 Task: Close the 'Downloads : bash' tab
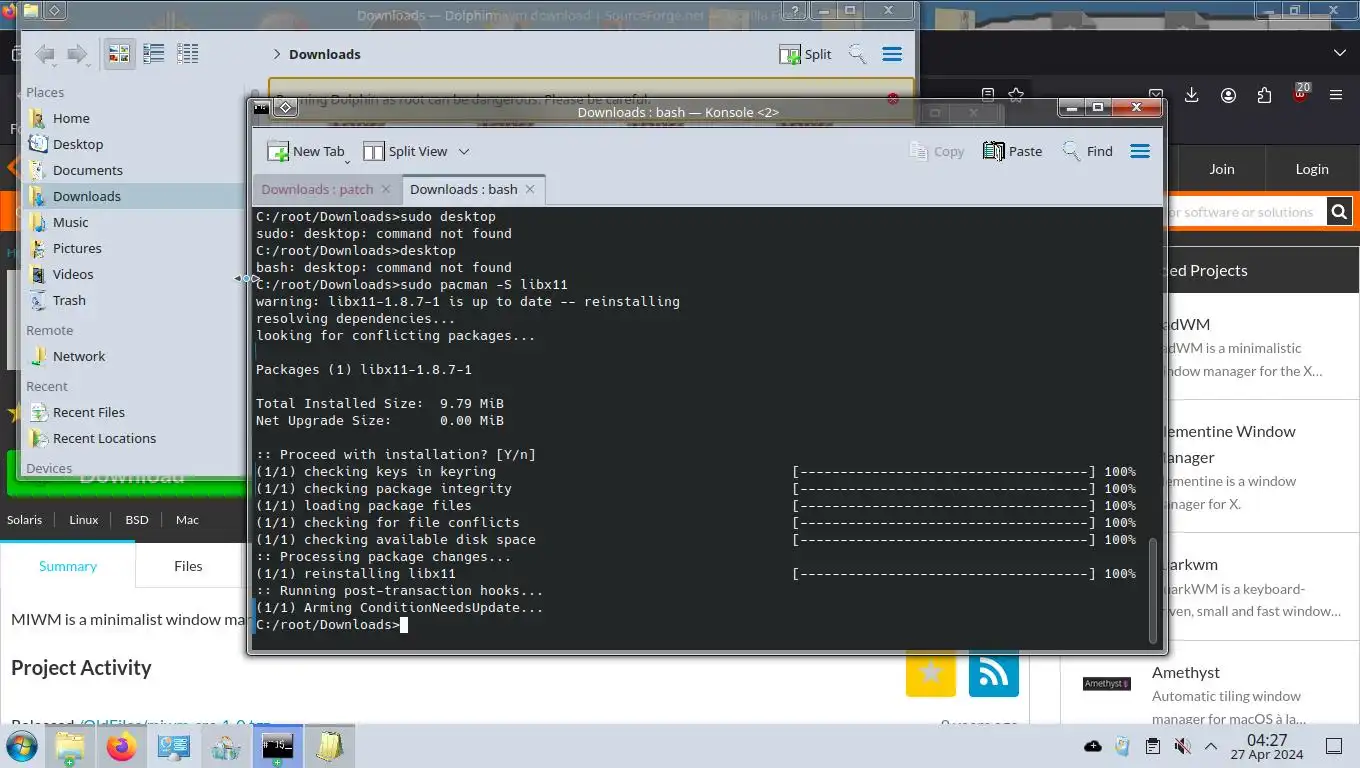(x=530, y=189)
